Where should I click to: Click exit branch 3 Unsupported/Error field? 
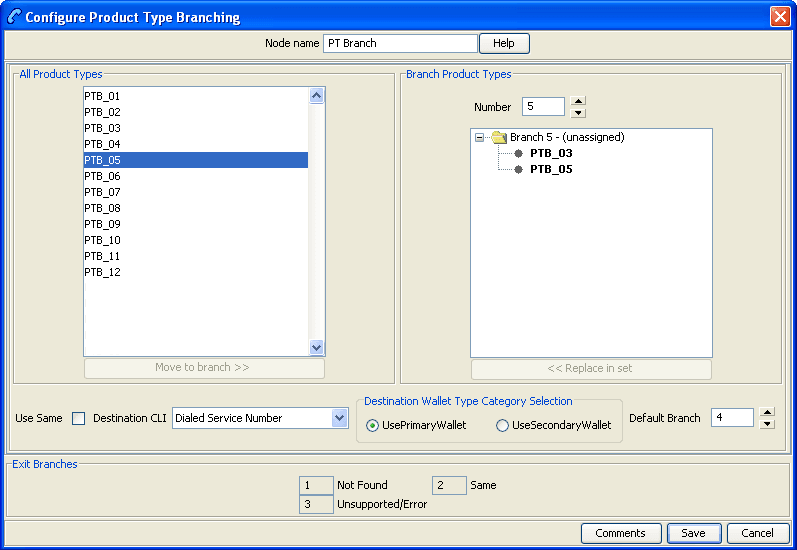(x=316, y=505)
